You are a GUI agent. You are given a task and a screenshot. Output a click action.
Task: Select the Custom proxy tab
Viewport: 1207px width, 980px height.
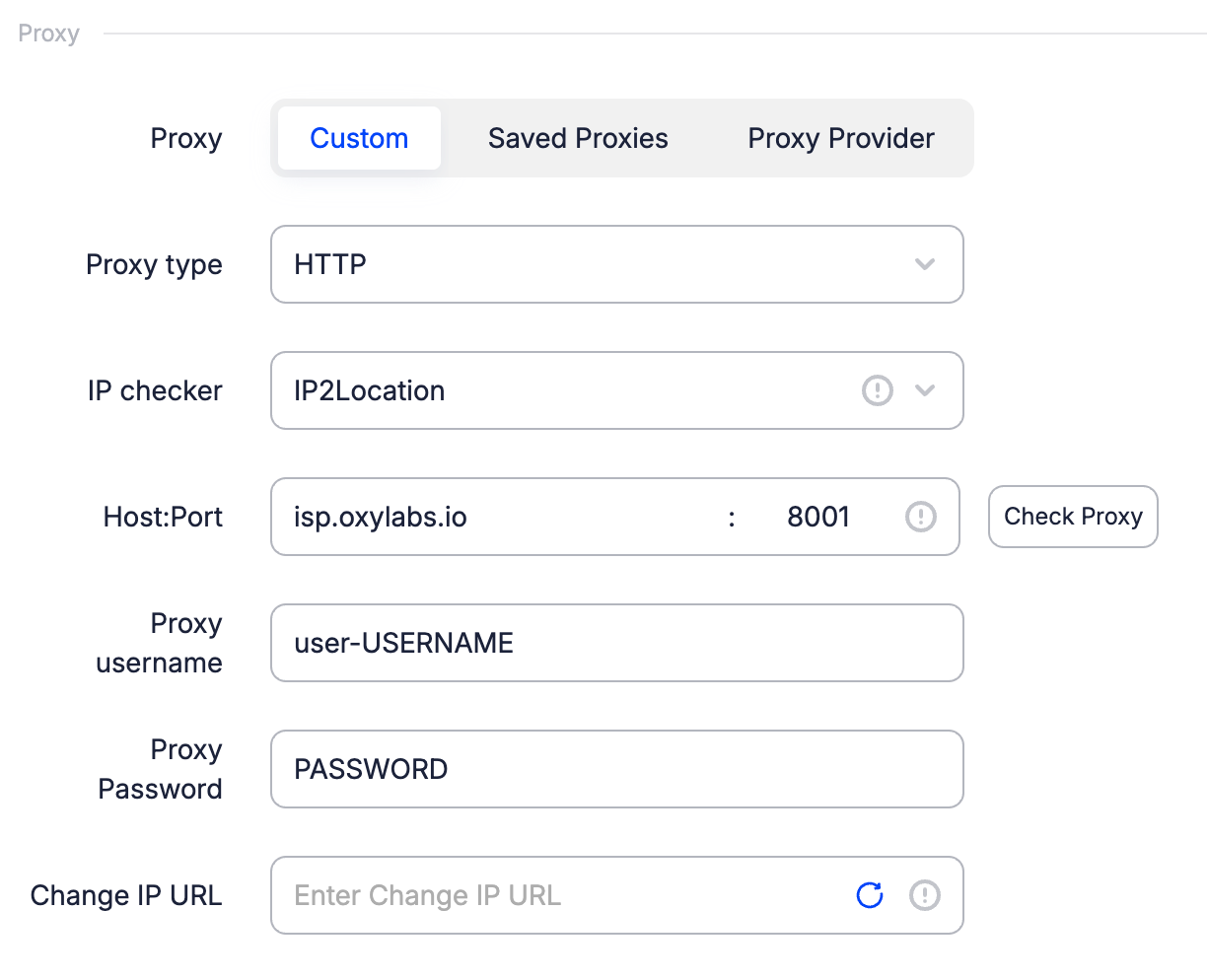[359, 138]
